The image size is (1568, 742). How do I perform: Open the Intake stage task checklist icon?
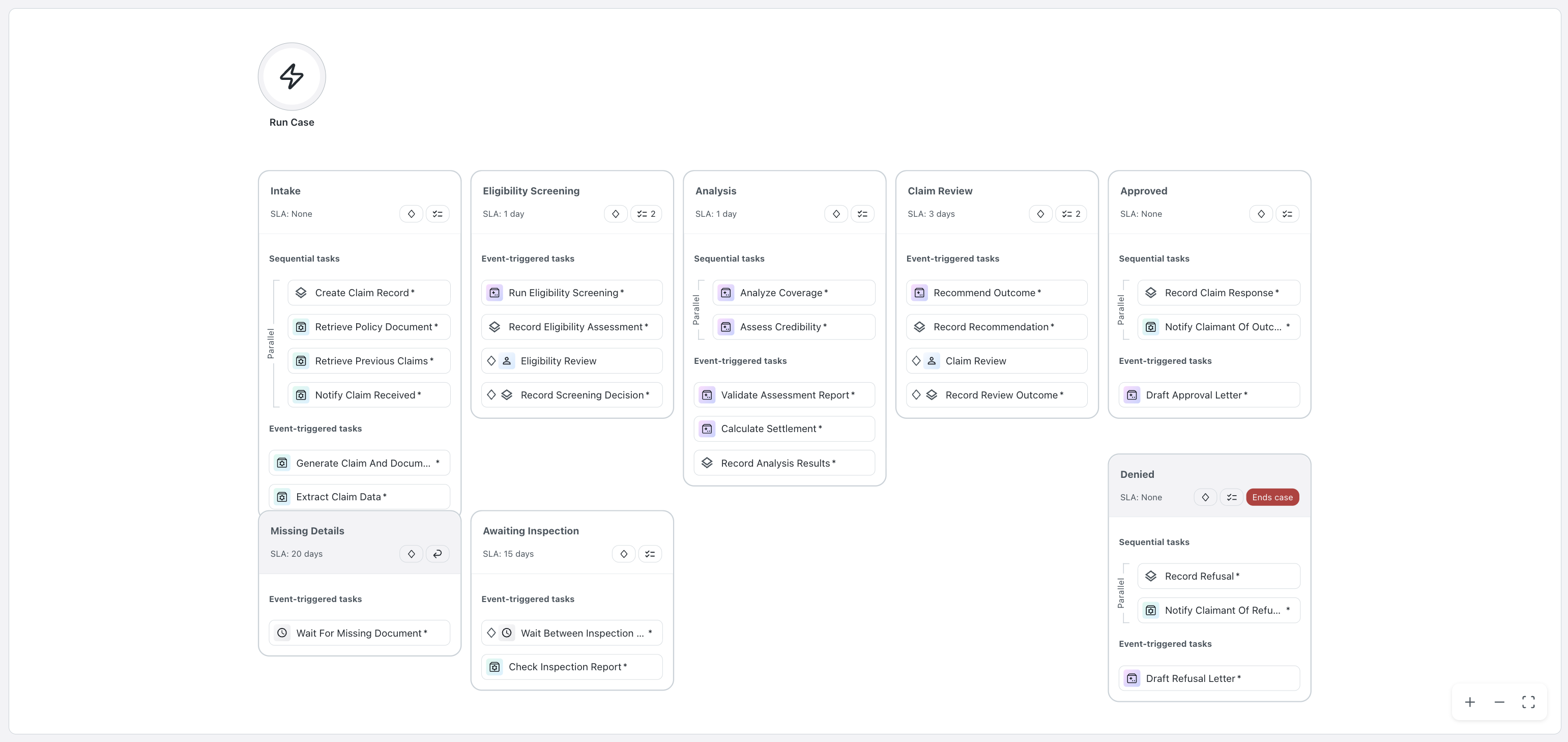coord(438,214)
